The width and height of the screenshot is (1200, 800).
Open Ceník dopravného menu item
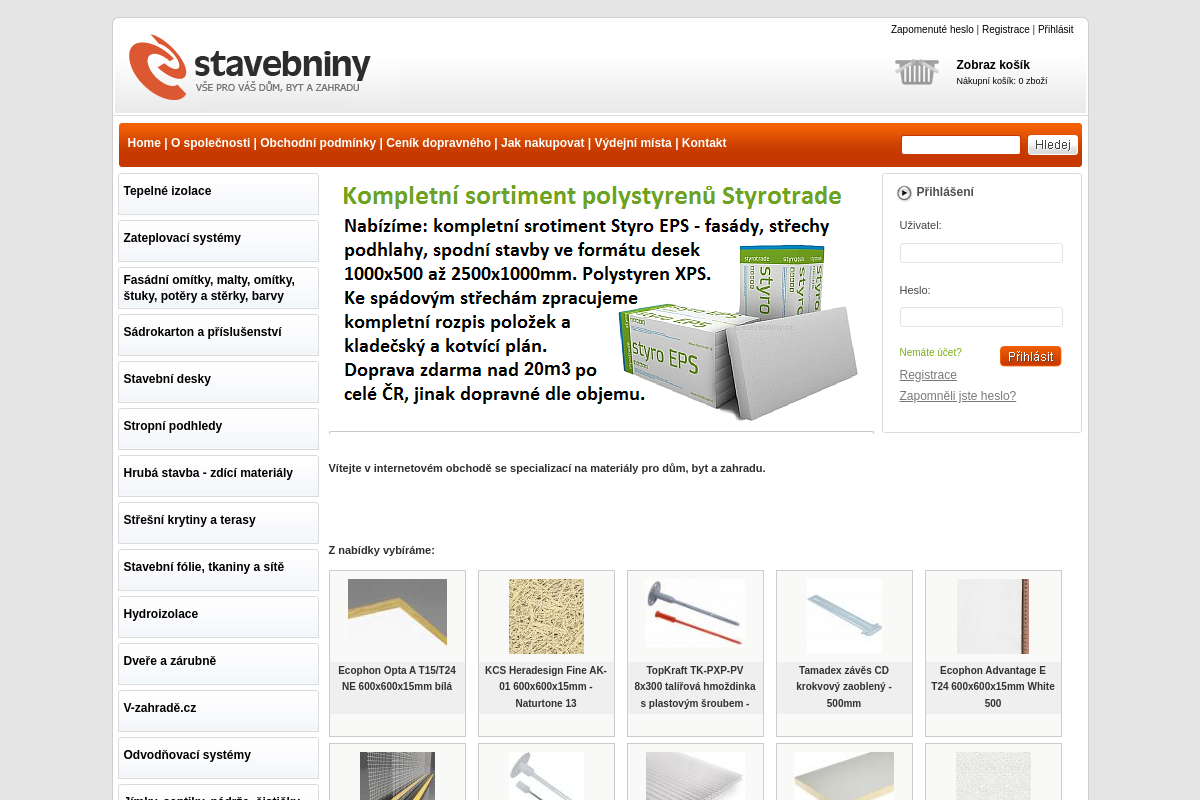[x=438, y=143]
